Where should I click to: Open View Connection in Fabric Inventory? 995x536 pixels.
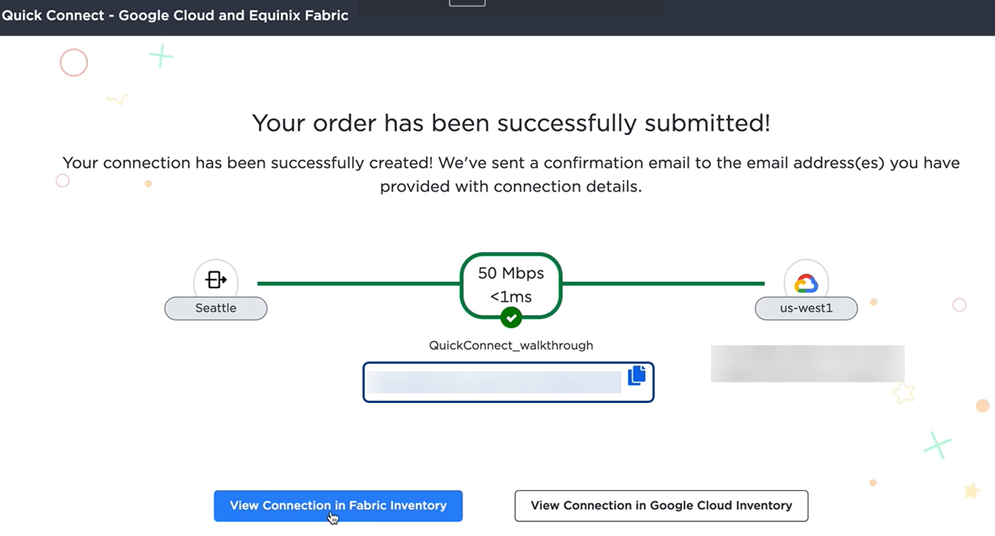tap(338, 506)
